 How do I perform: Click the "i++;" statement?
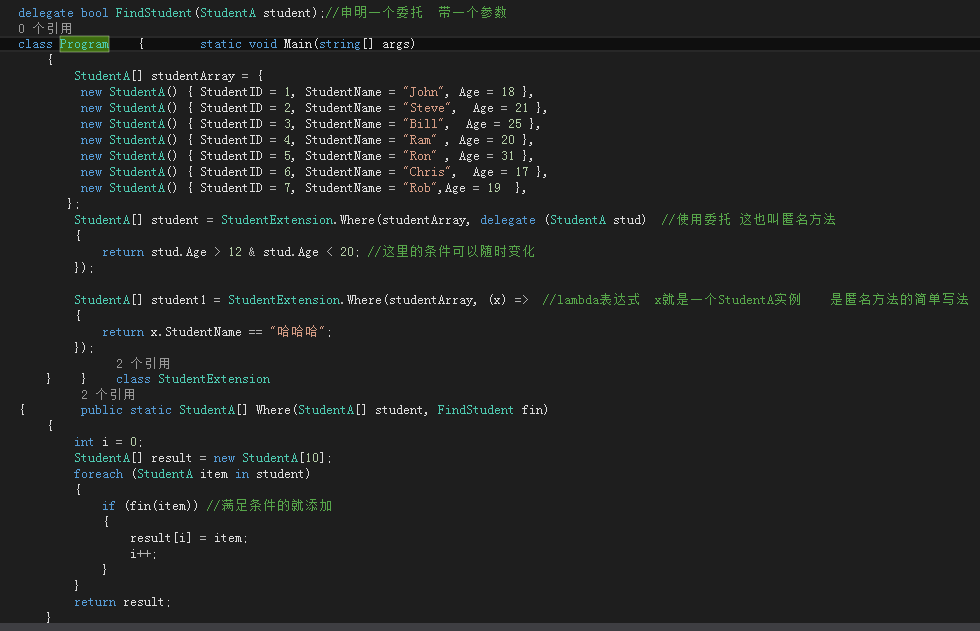tap(143, 554)
